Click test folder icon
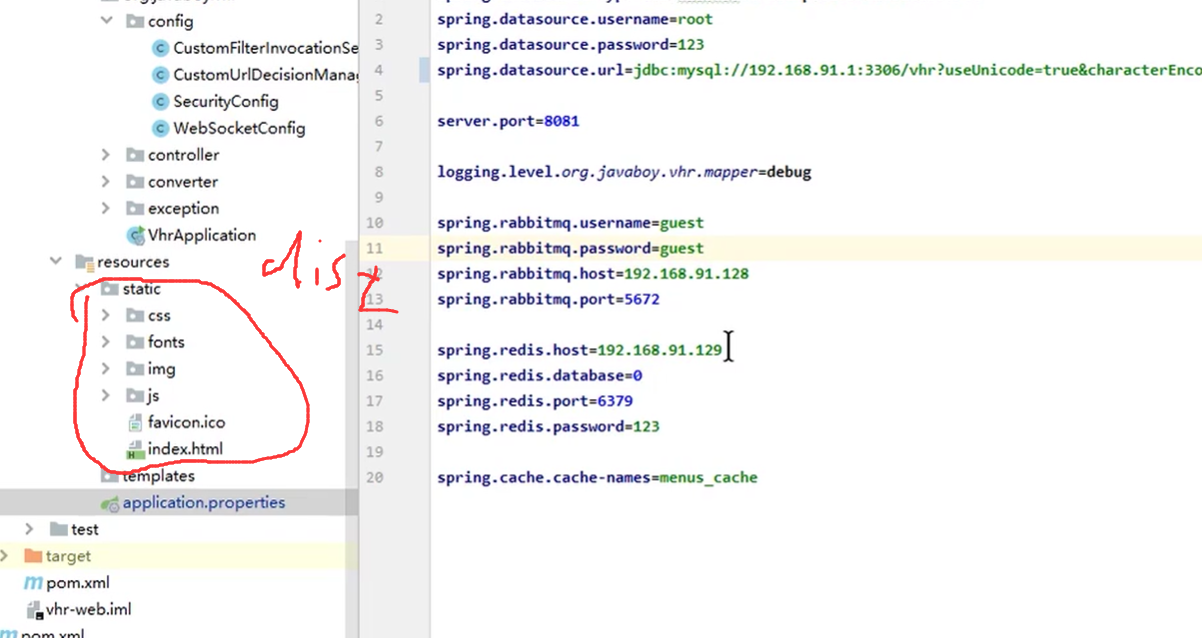 pyautogui.click(x=58, y=529)
